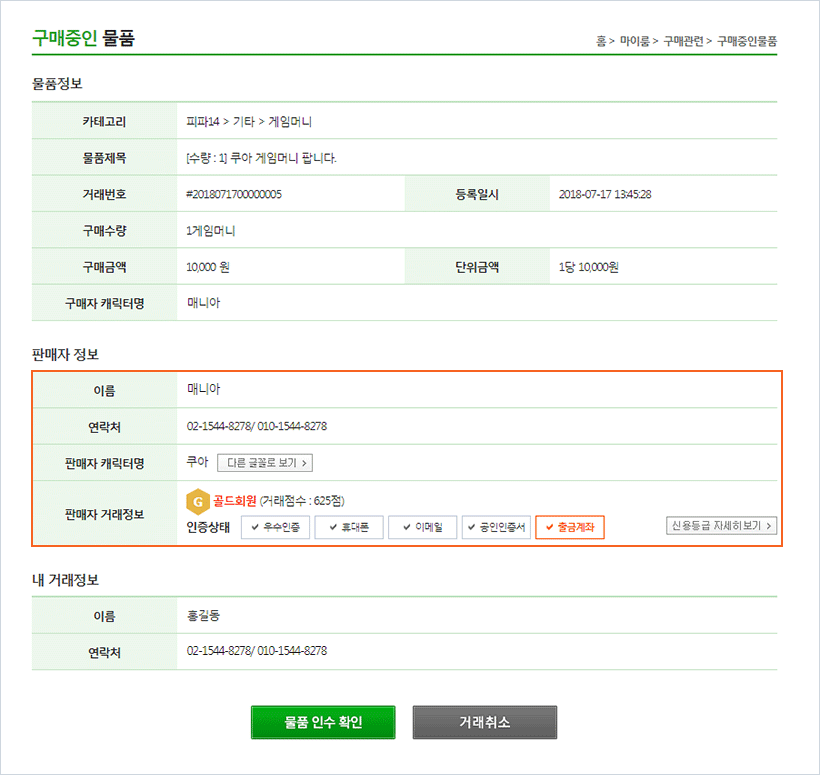Expand 신용등급 자세히보기 details

(x=721, y=526)
